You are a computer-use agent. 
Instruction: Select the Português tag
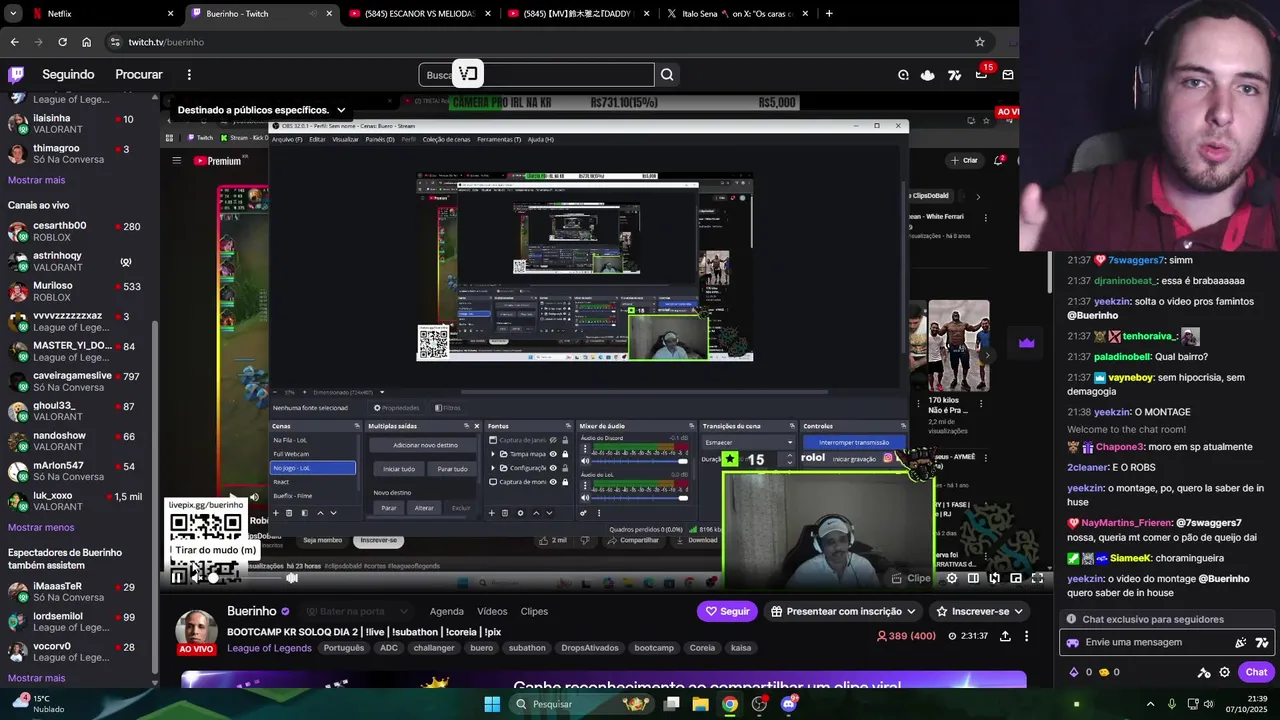pos(344,648)
